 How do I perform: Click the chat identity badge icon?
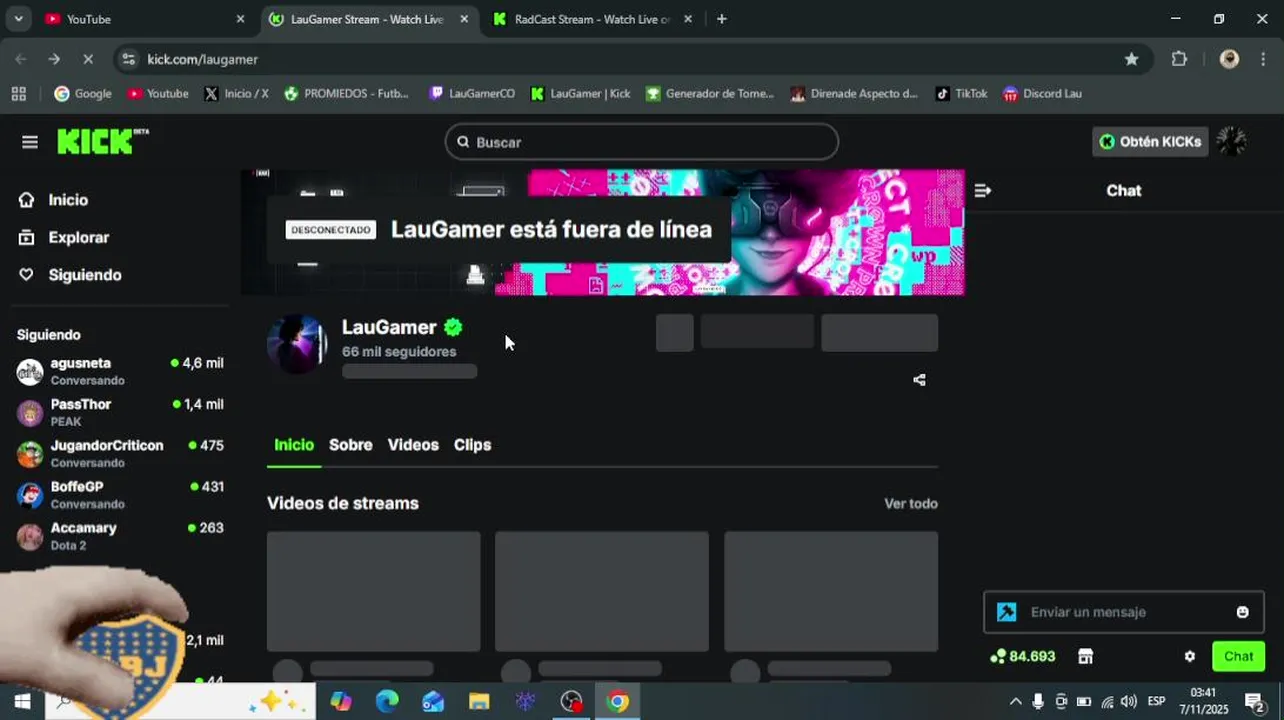[1007, 612]
